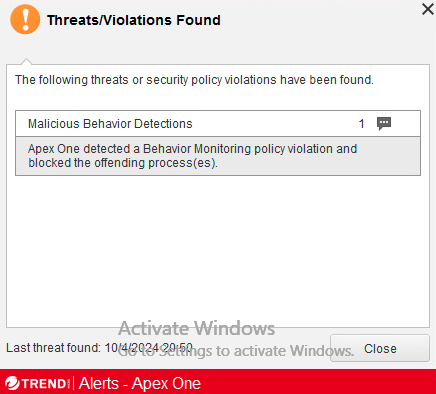The image size is (436, 394).
Task: Click the TREND wordmark in red bar
Action: [44, 384]
